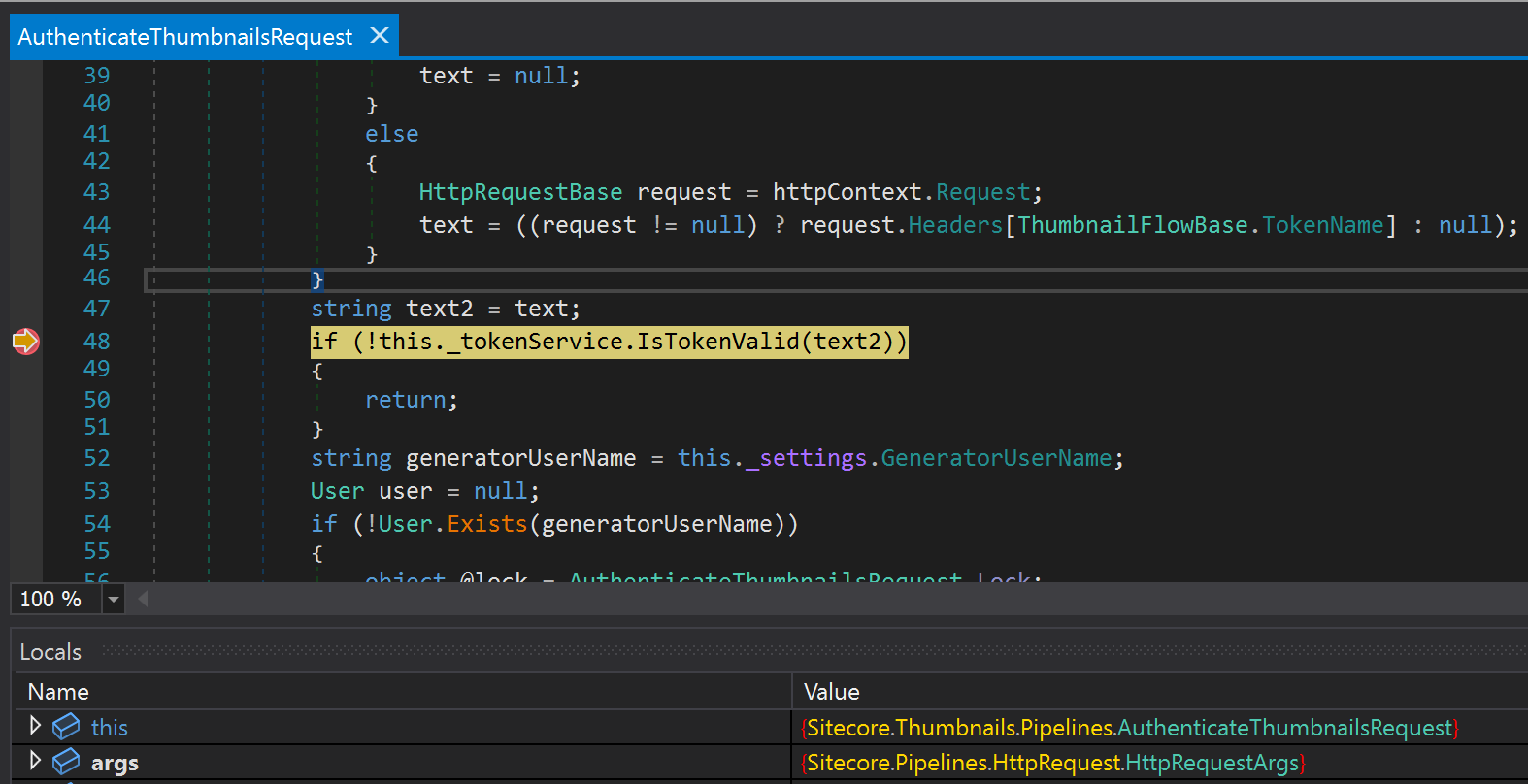Viewport: 1528px width, 784px height.
Task: Click the closing brace on line 46
Action: tap(316, 280)
